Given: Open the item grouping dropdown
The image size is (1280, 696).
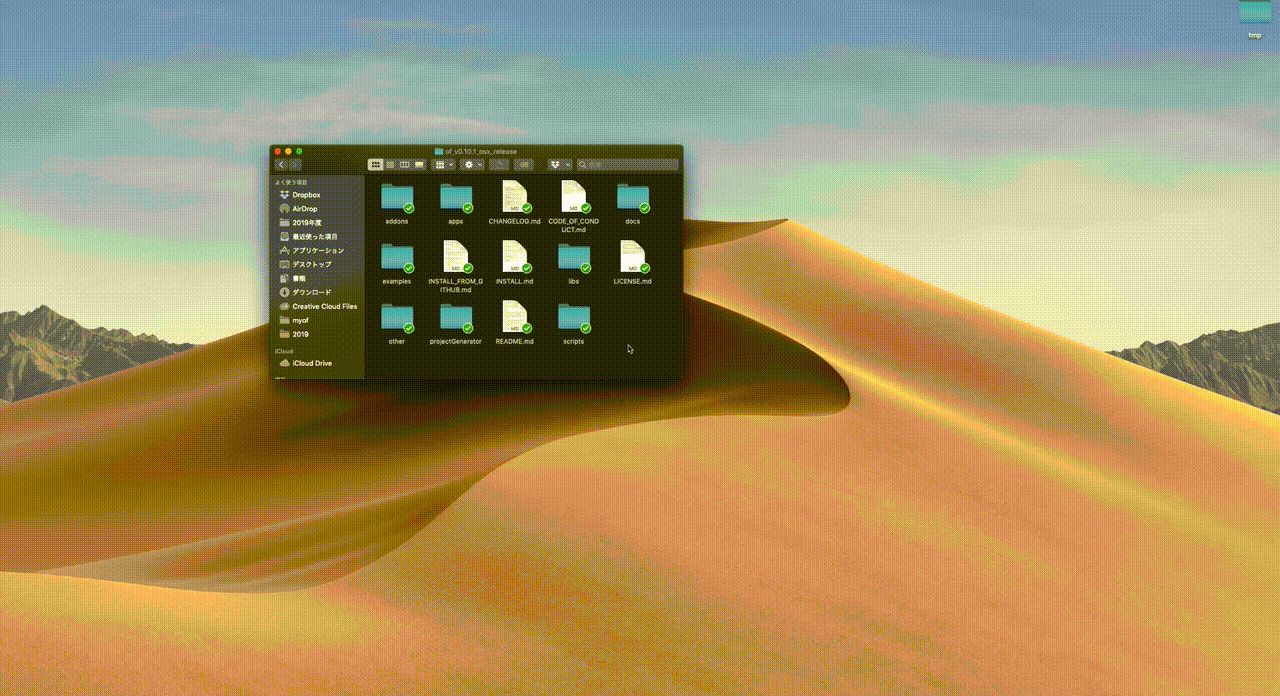Looking at the screenshot, I should point(442,164).
